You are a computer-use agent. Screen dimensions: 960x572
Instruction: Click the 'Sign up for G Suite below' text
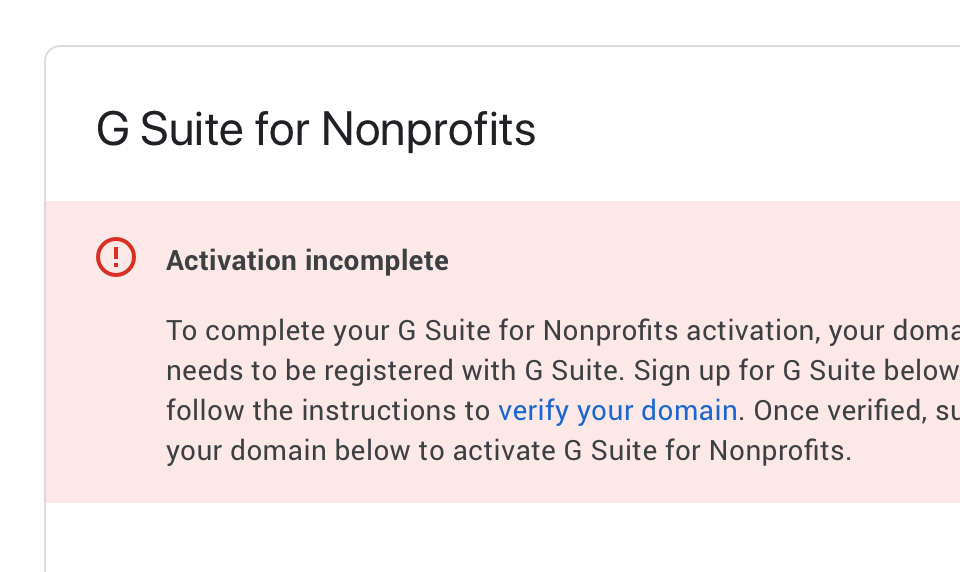tap(796, 371)
